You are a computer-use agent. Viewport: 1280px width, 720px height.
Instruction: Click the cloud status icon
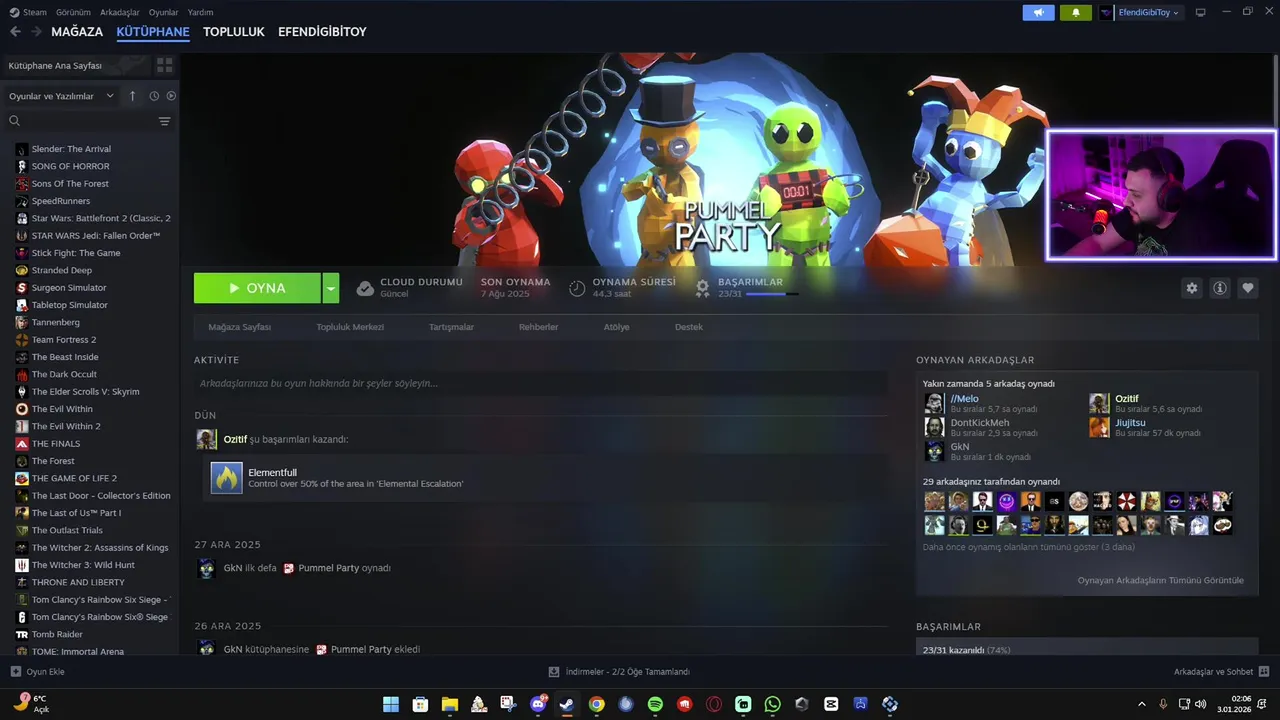(x=365, y=288)
